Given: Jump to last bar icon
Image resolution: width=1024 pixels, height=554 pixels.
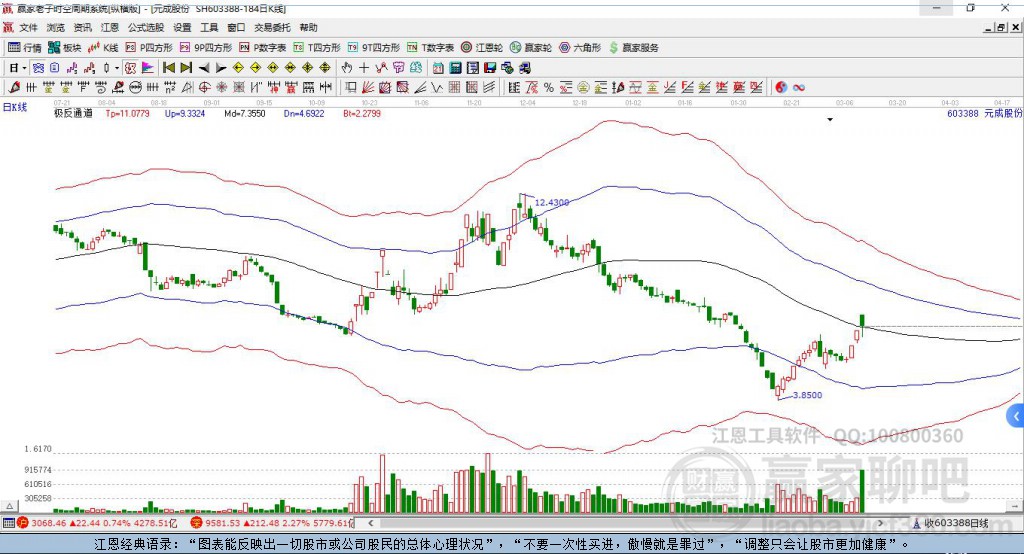Looking at the screenshot, I should point(186,67).
